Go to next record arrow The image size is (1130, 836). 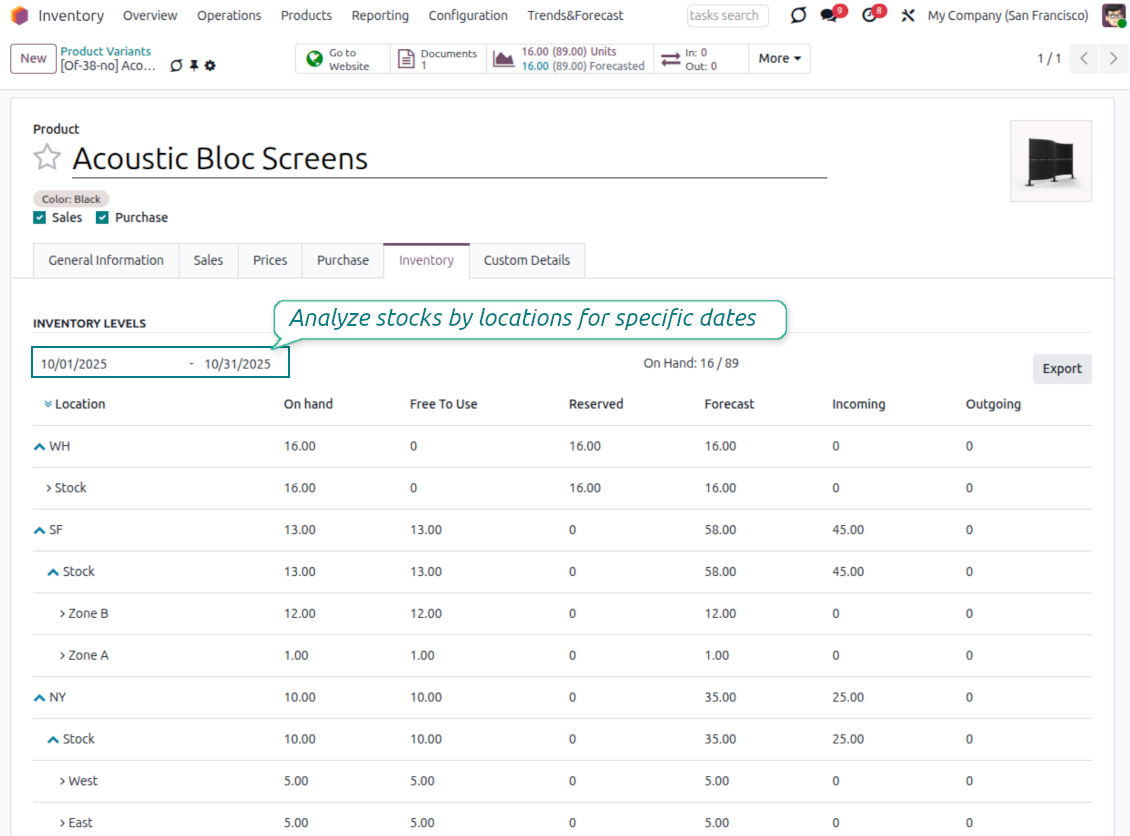pos(1113,59)
